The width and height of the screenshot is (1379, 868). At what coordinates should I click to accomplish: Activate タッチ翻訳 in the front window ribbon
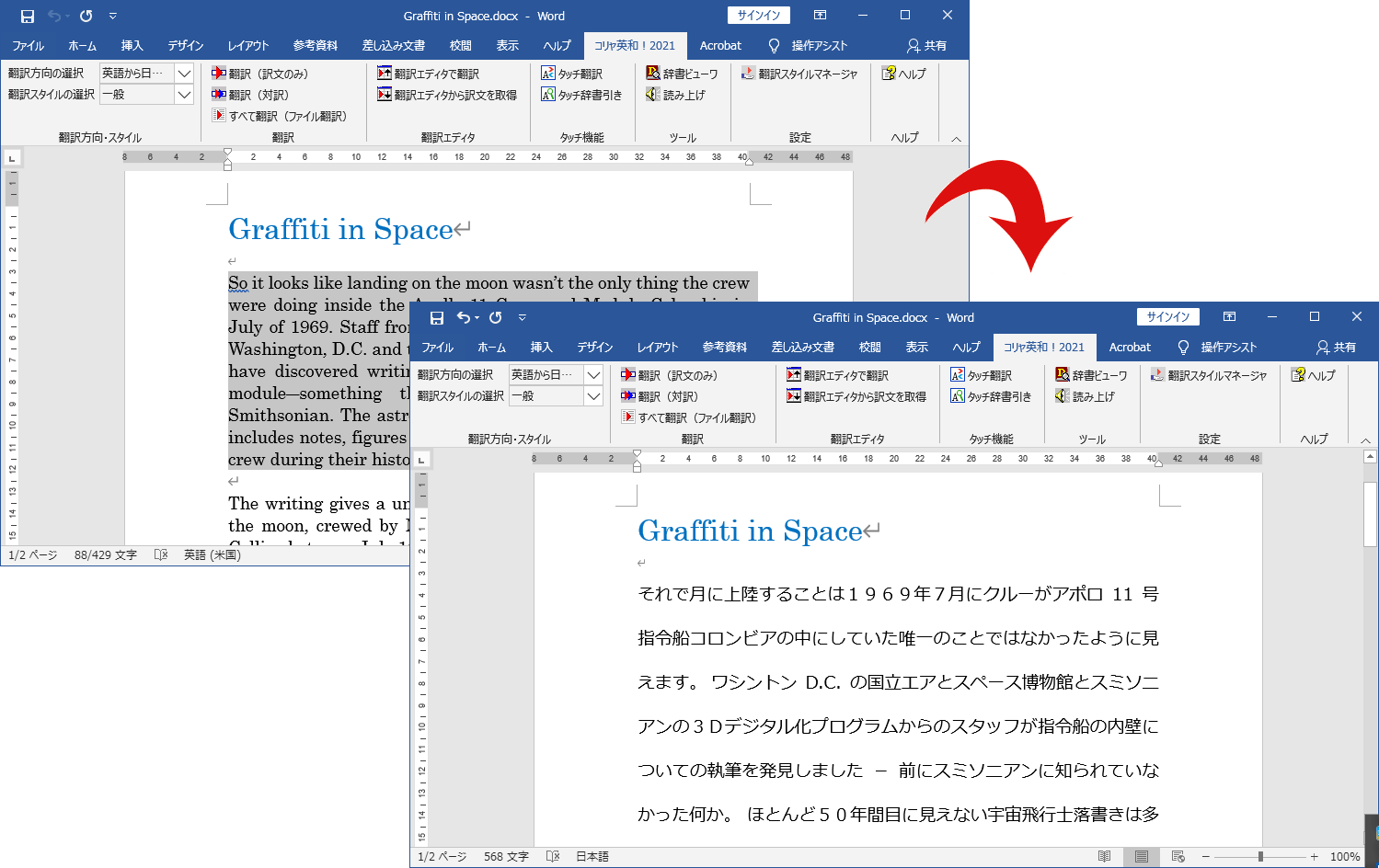(x=981, y=375)
